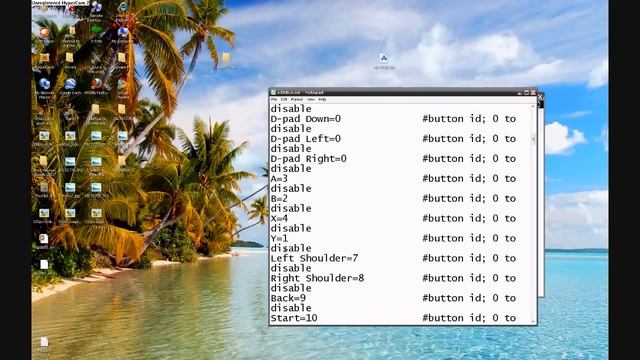640x360 pixels.
Task: Place cursor on "D-pad Left=0" line
Action: click(306, 139)
